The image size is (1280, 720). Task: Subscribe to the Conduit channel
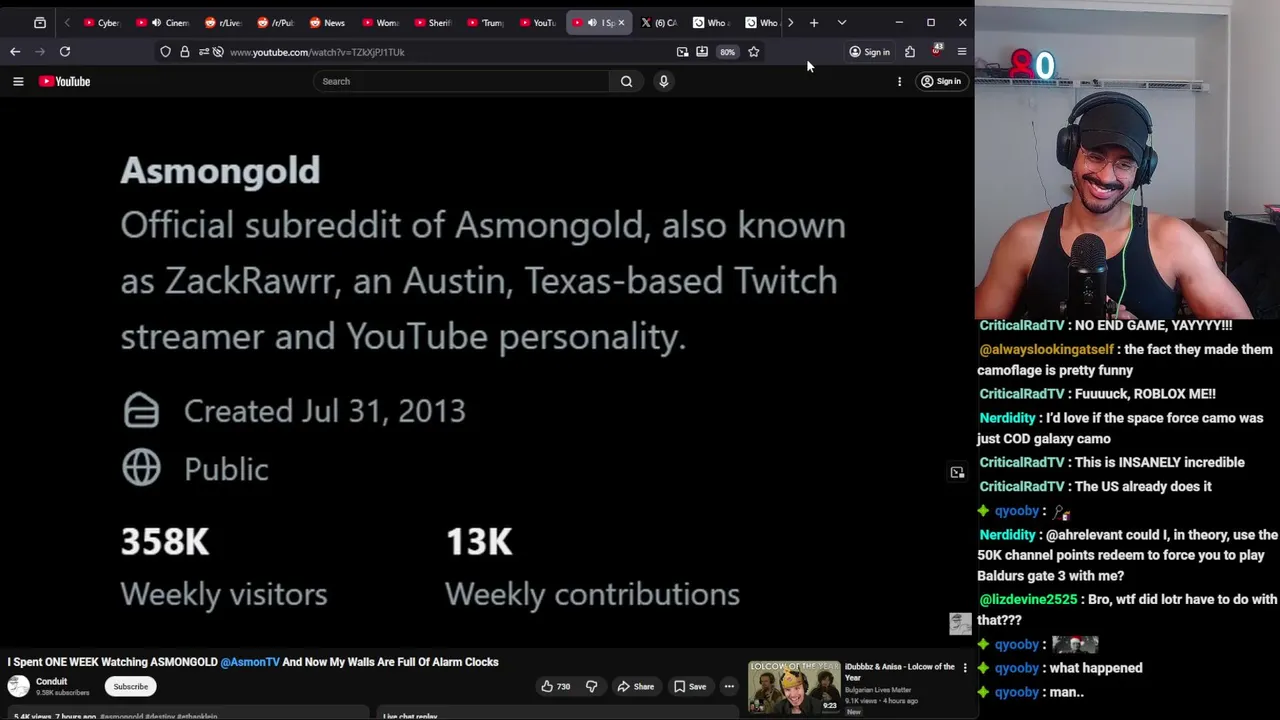tap(130, 686)
